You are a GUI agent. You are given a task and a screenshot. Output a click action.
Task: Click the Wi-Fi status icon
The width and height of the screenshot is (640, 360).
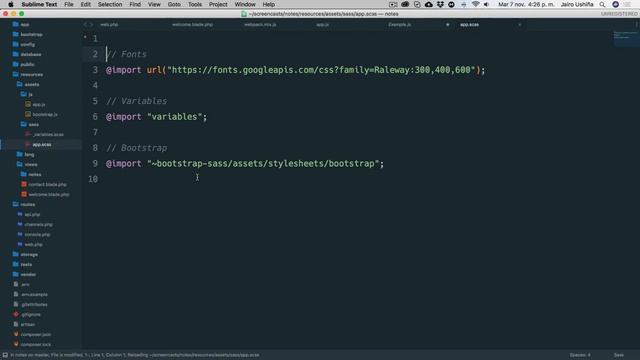coord(476,4)
